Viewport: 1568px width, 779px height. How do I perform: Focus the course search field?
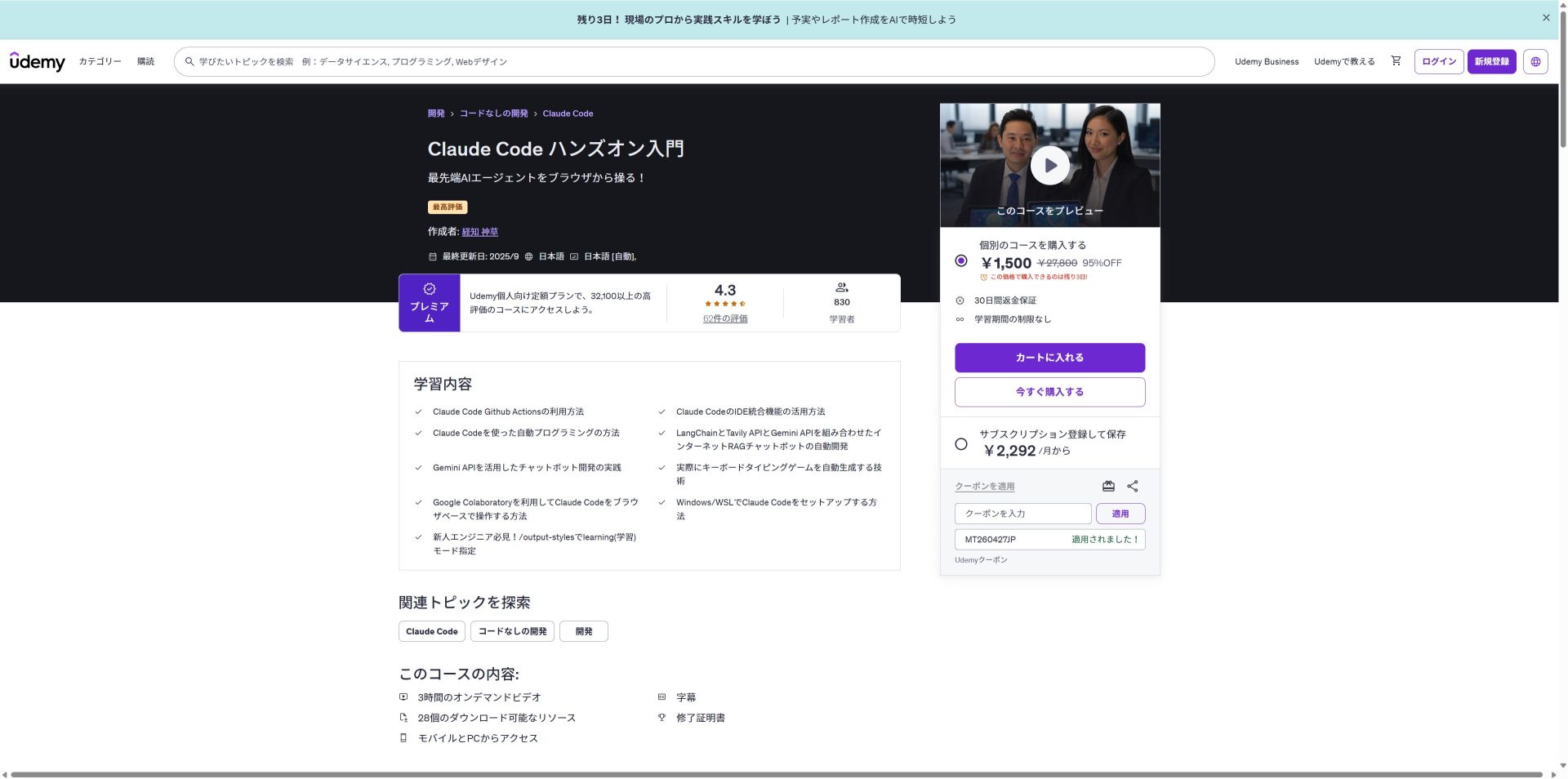coord(694,61)
